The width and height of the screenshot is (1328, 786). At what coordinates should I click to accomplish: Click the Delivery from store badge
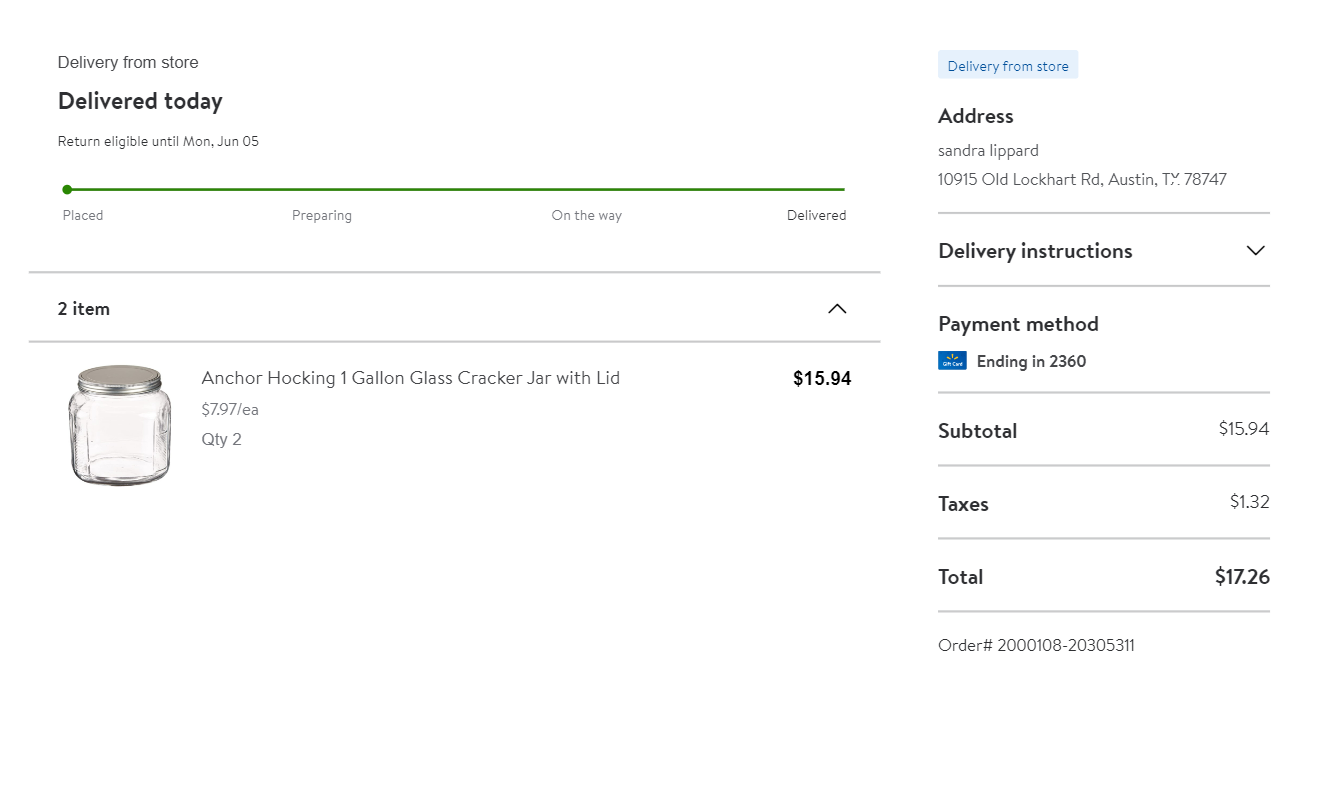[x=1008, y=66]
